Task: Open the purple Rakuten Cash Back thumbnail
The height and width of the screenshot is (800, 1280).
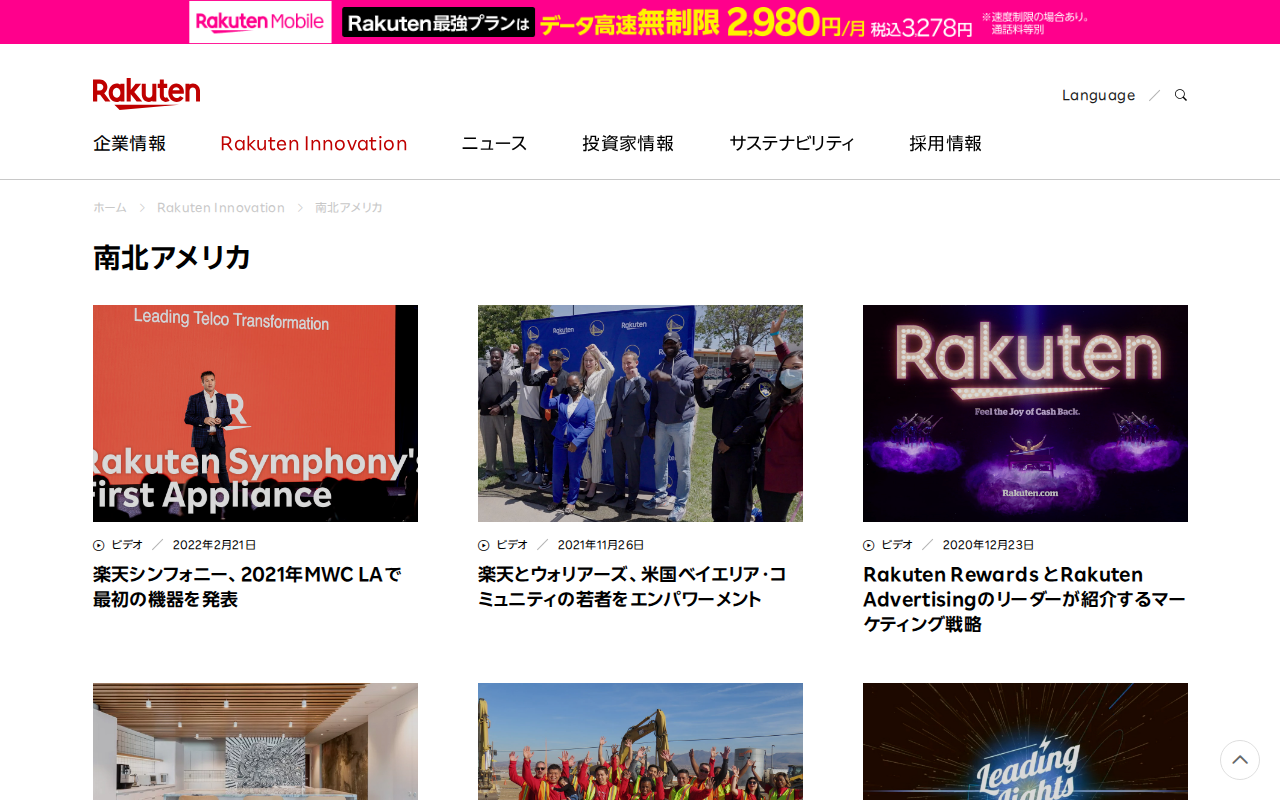Action: tap(1025, 413)
